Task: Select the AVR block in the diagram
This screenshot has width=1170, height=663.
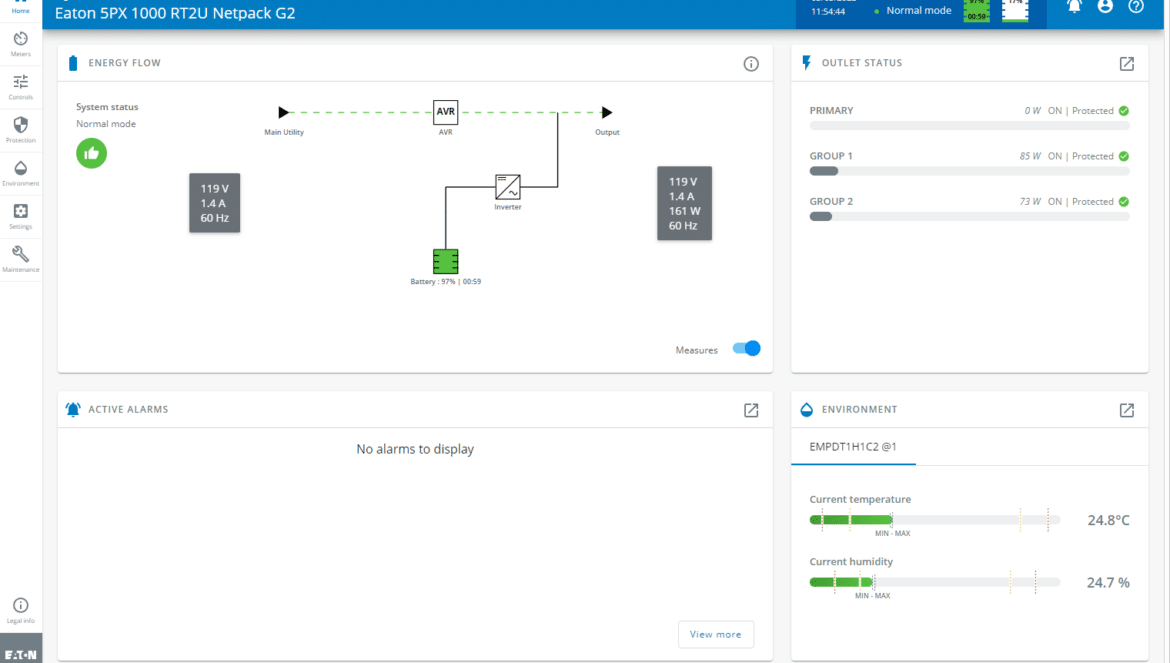Action: [445, 112]
